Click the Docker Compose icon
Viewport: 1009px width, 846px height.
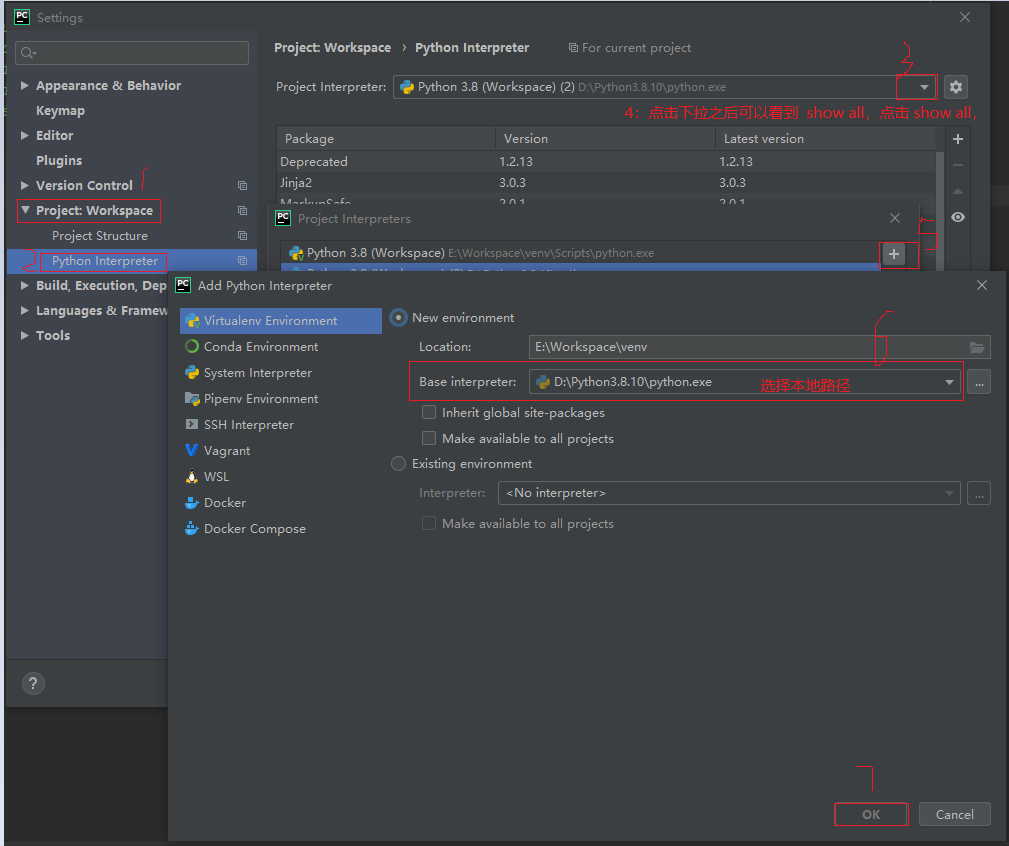(x=192, y=528)
